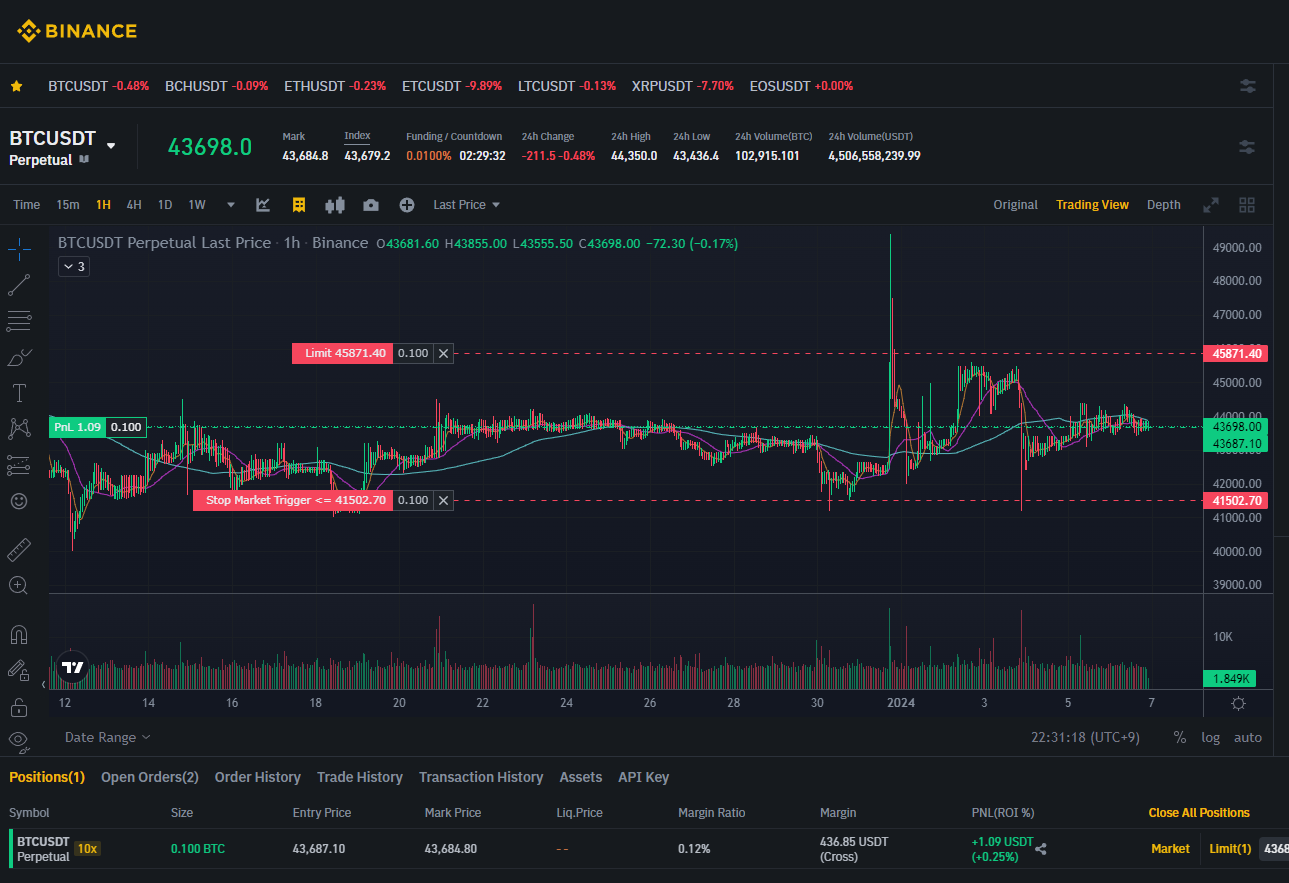Select the brush drawing tool

(x=19, y=357)
